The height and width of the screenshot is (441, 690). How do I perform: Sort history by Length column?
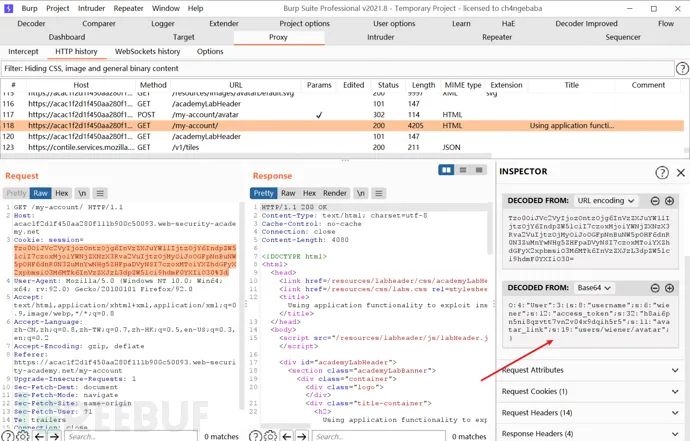423,85
